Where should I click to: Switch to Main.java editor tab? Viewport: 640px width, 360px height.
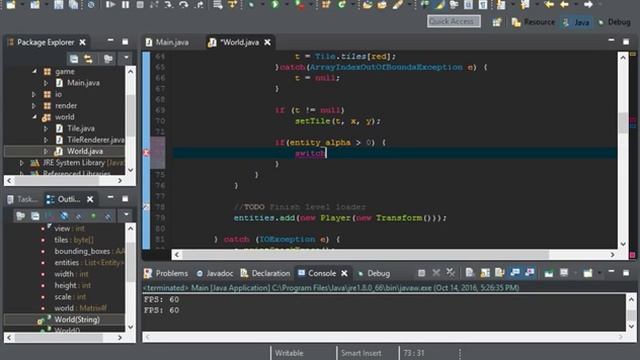167,42
